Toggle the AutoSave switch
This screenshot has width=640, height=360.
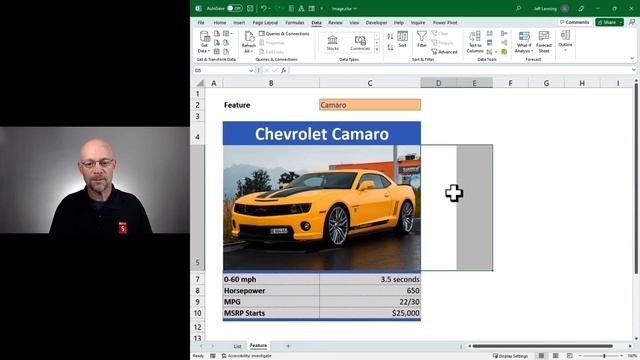[x=235, y=8]
